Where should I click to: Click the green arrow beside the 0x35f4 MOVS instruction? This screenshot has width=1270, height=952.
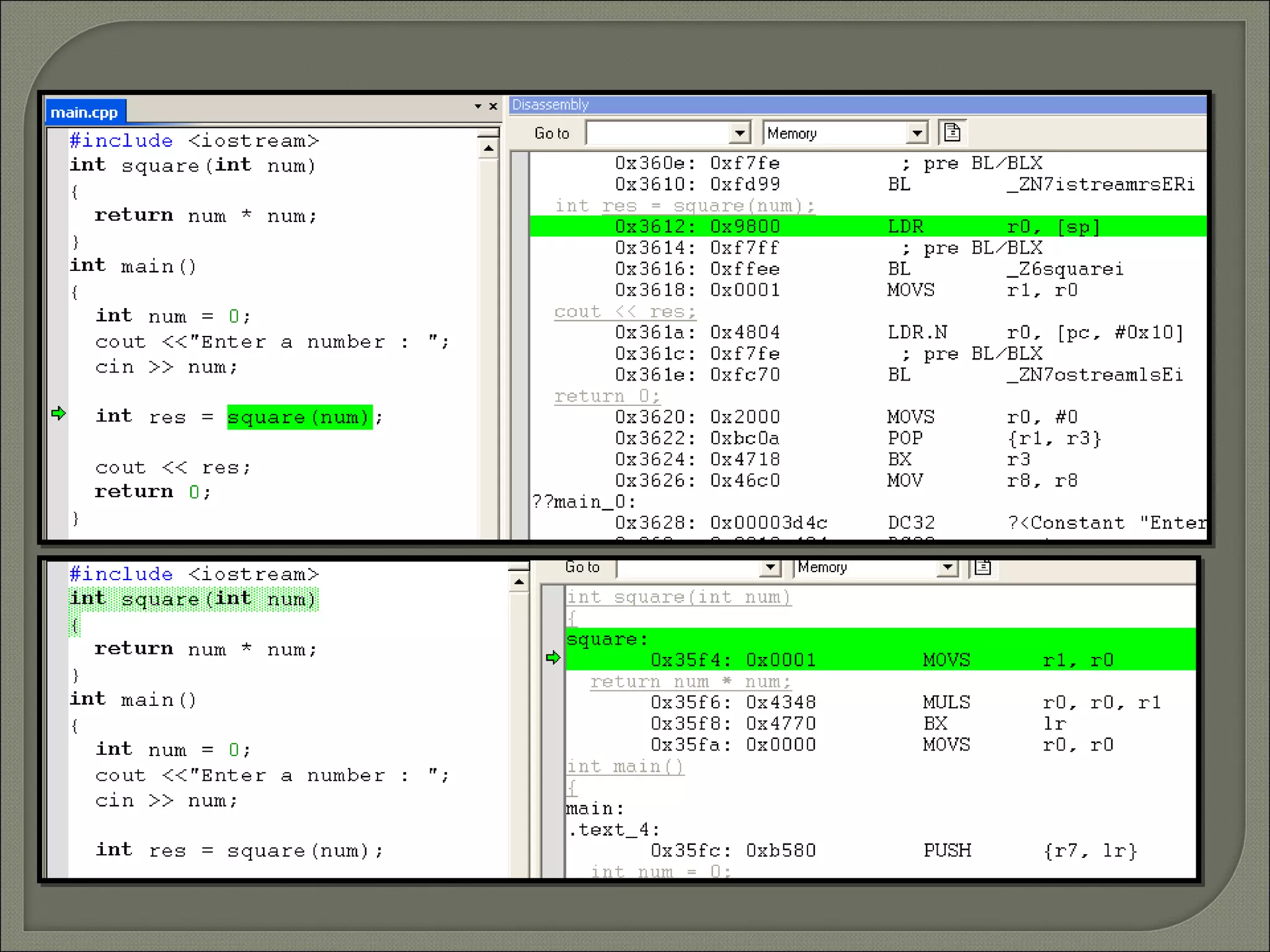click(x=553, y=658)
